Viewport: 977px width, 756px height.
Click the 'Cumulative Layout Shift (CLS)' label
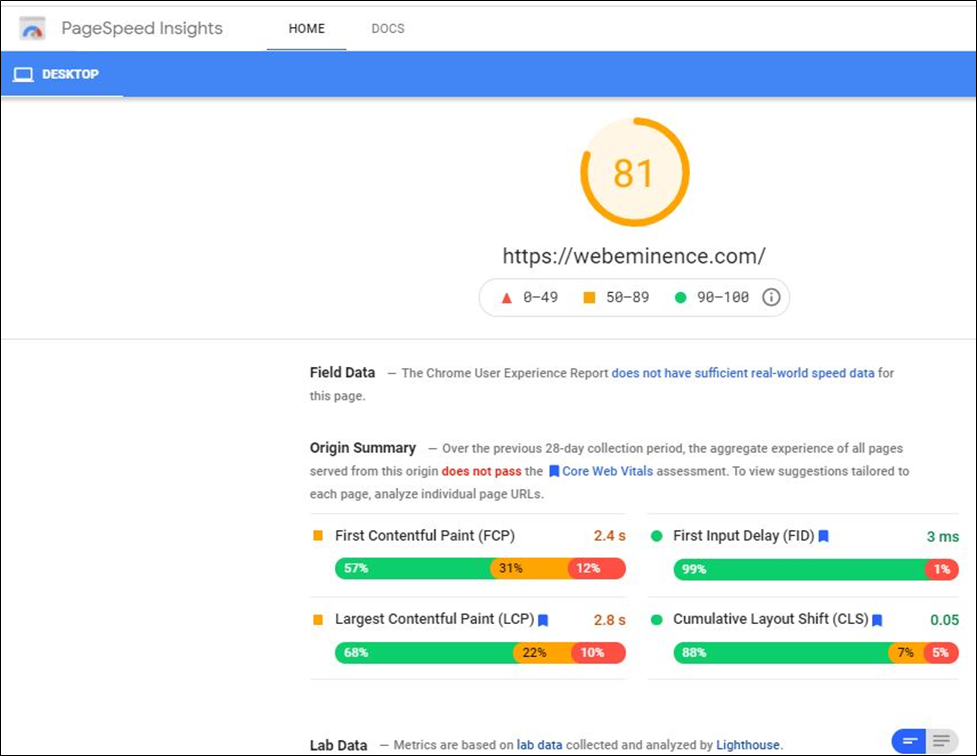tap(771, 619)
